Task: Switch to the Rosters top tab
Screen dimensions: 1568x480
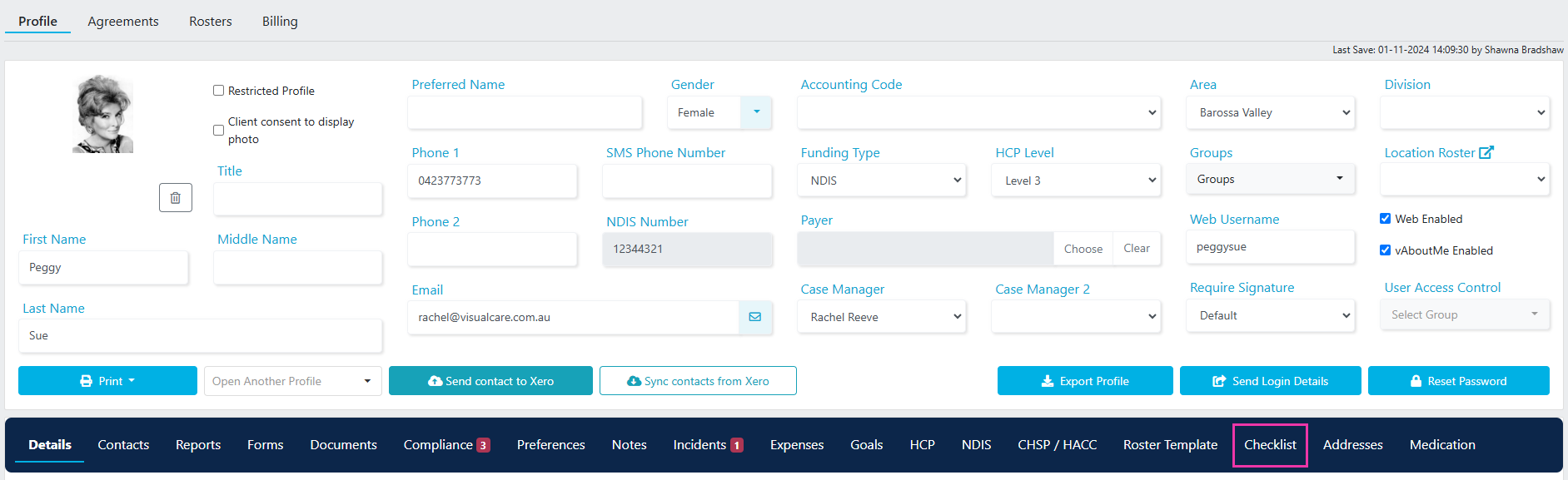Action: (x=211, y=22)
